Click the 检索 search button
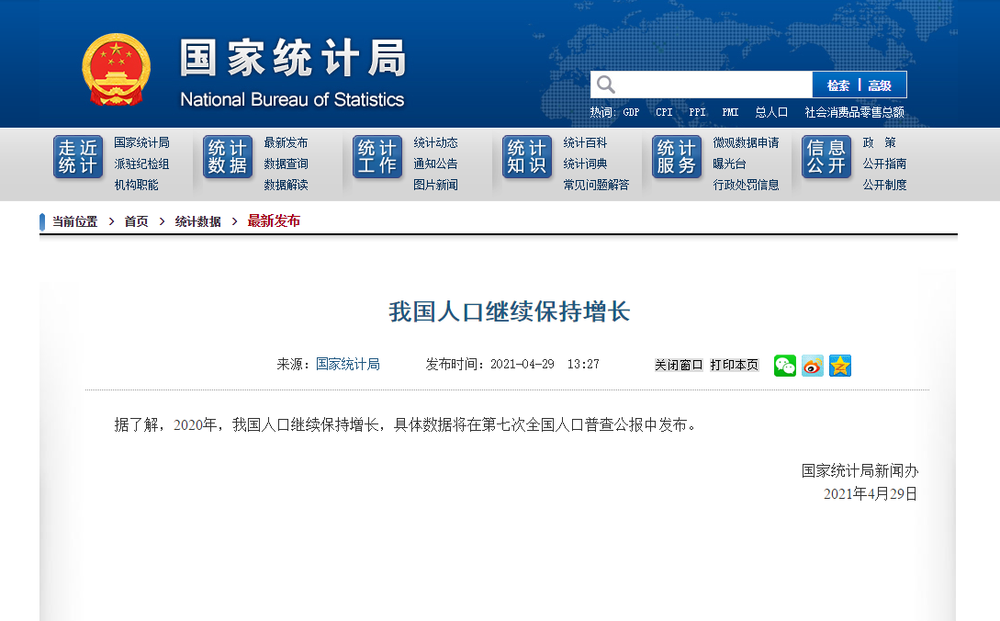This screenshot has height=621, width=1000. [x=838, y=85]
